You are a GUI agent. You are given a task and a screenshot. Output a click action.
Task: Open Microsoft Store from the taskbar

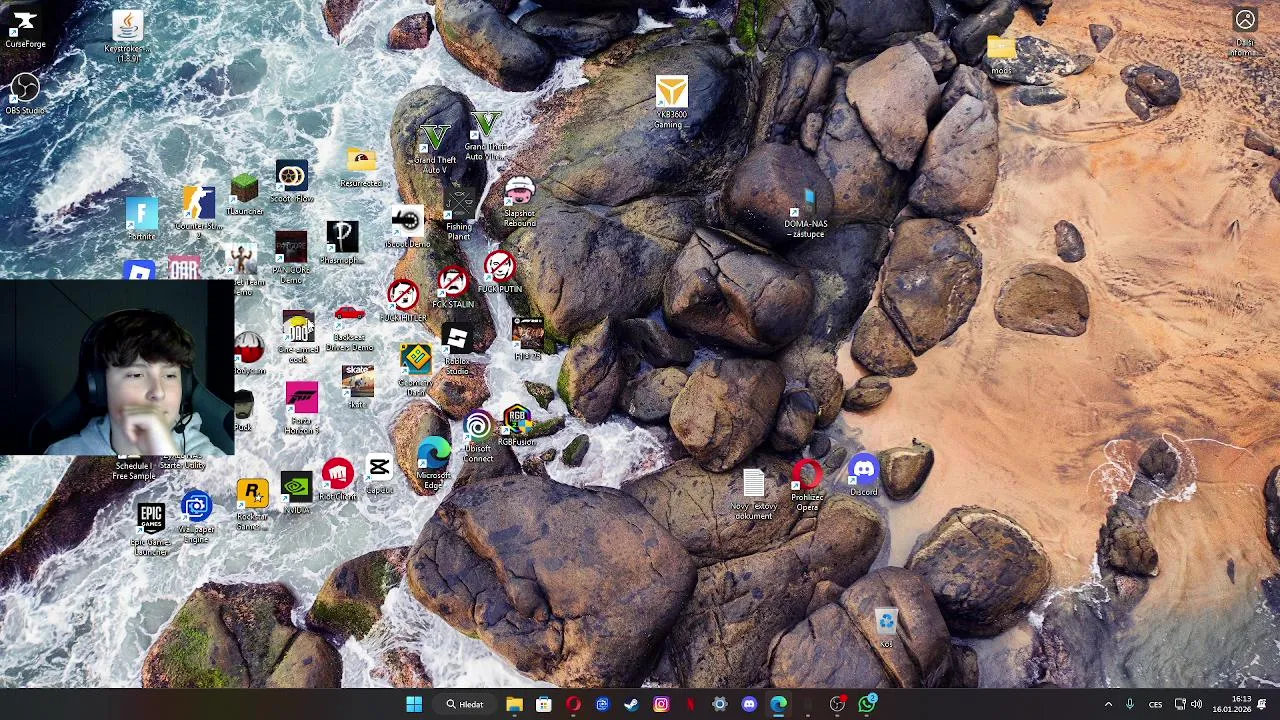[543, 704]
